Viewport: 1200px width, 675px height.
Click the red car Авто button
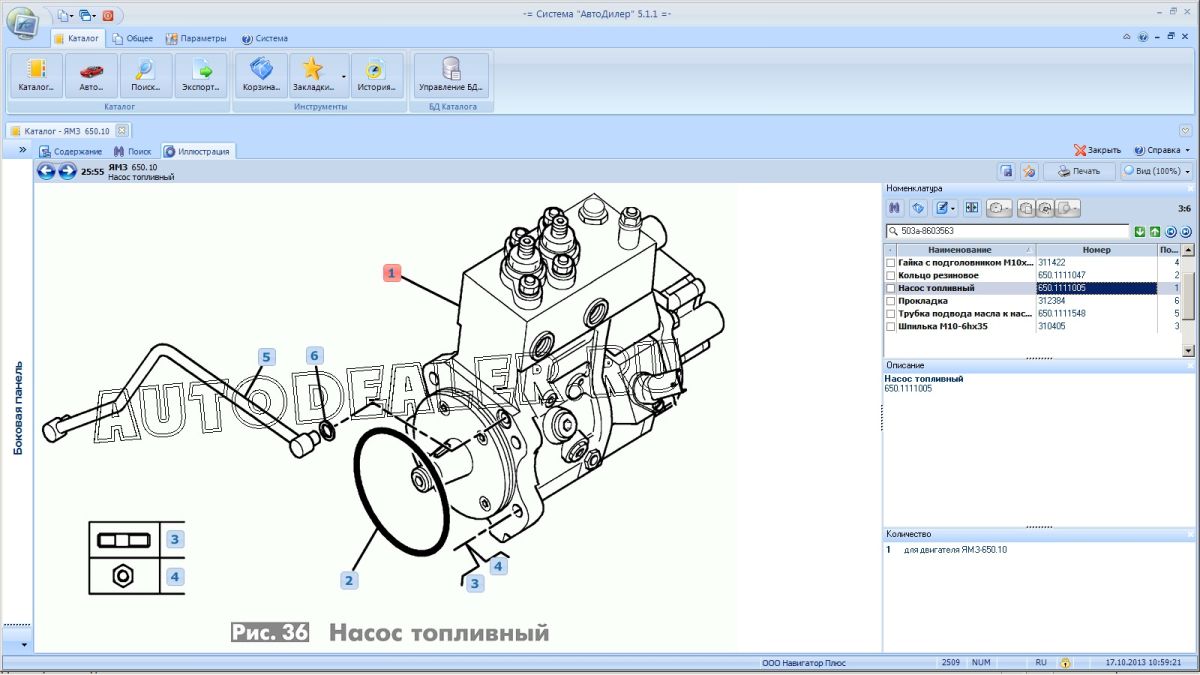[91, 75]
